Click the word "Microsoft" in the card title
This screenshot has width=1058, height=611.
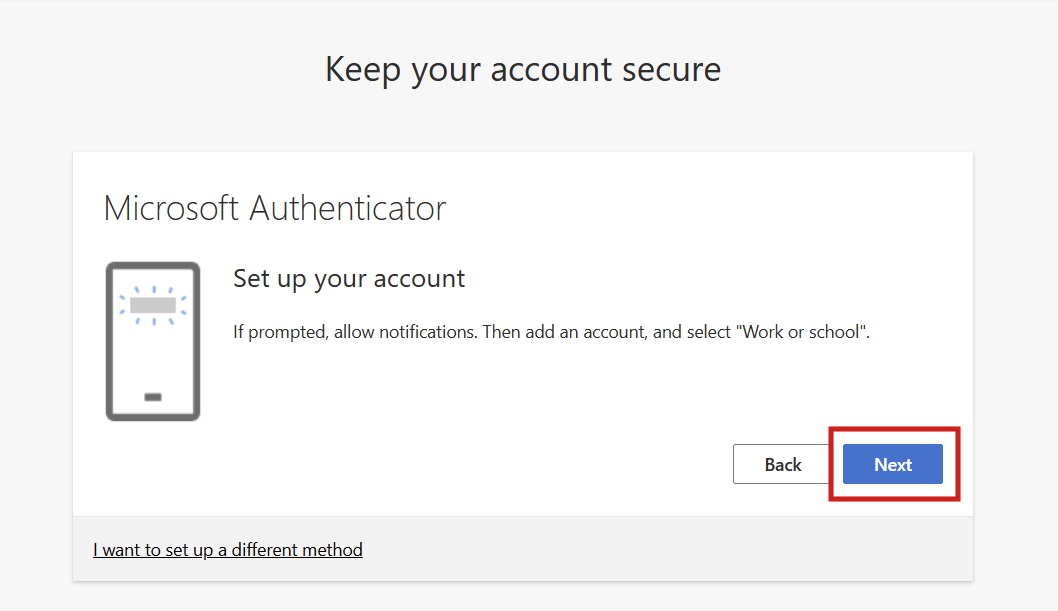172,208
